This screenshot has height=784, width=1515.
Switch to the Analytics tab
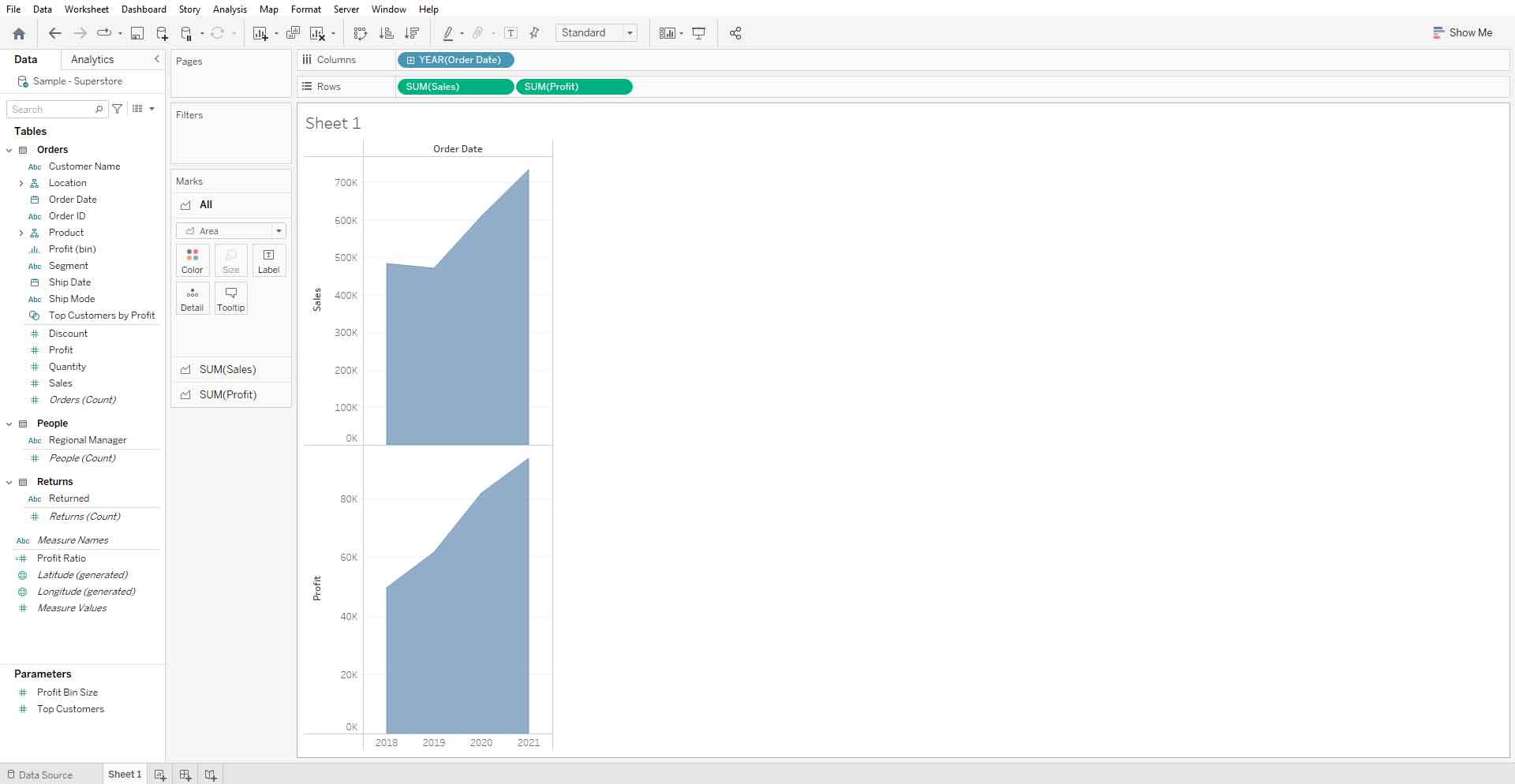tap(92, 58)
